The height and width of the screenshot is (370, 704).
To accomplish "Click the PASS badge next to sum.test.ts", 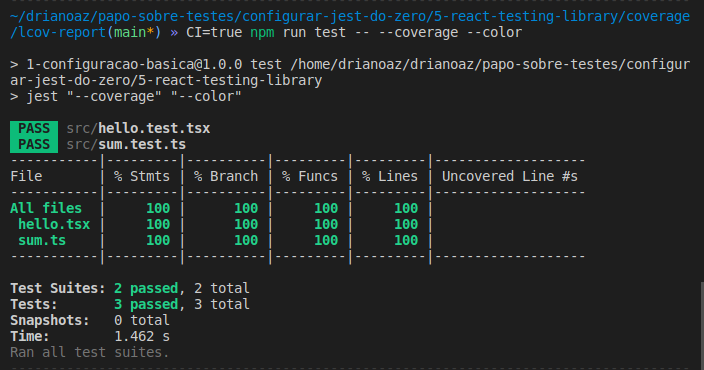I will tap(34, 145).
